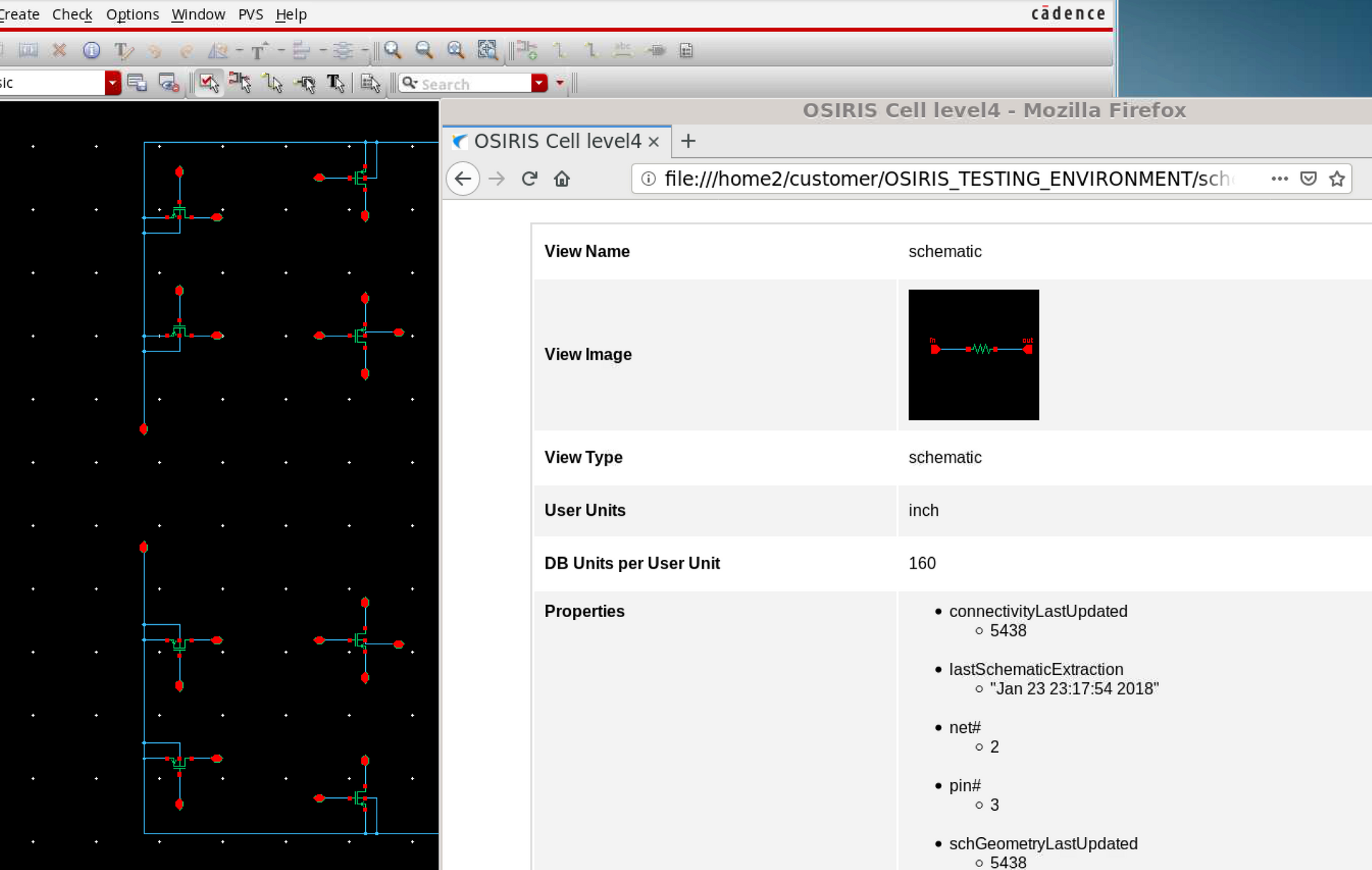Click the text style T toolbar icon

(259, 50)
